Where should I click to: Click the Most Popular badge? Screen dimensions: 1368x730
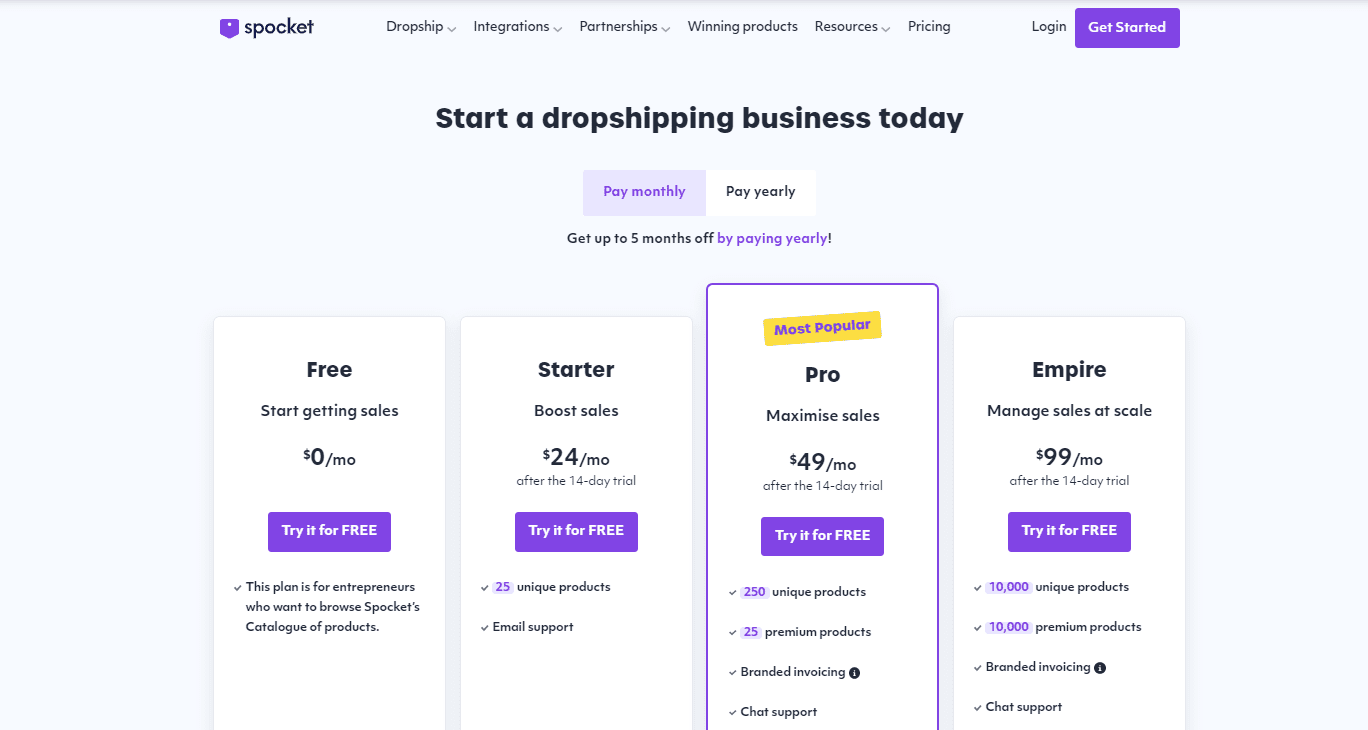(x=822, y=327)
